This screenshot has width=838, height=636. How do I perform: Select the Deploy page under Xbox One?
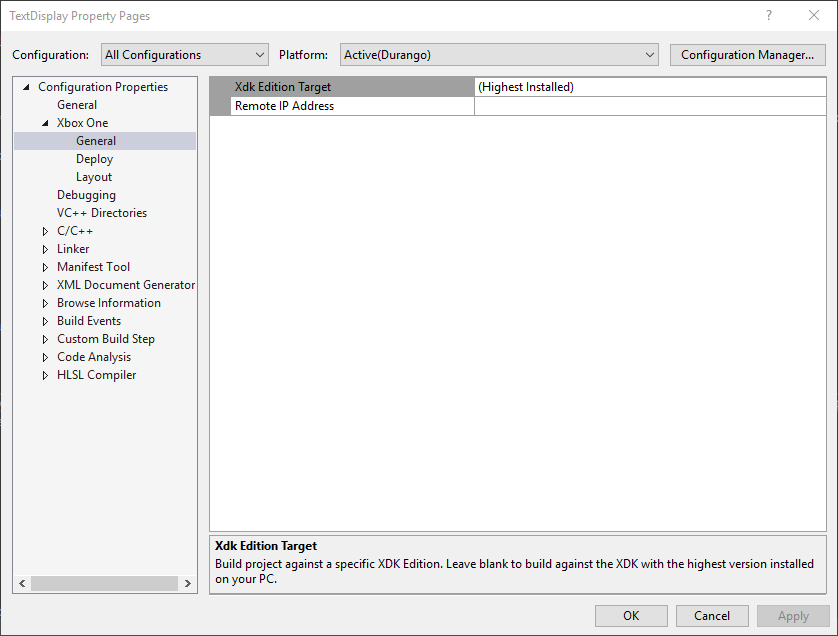(95, 159)
